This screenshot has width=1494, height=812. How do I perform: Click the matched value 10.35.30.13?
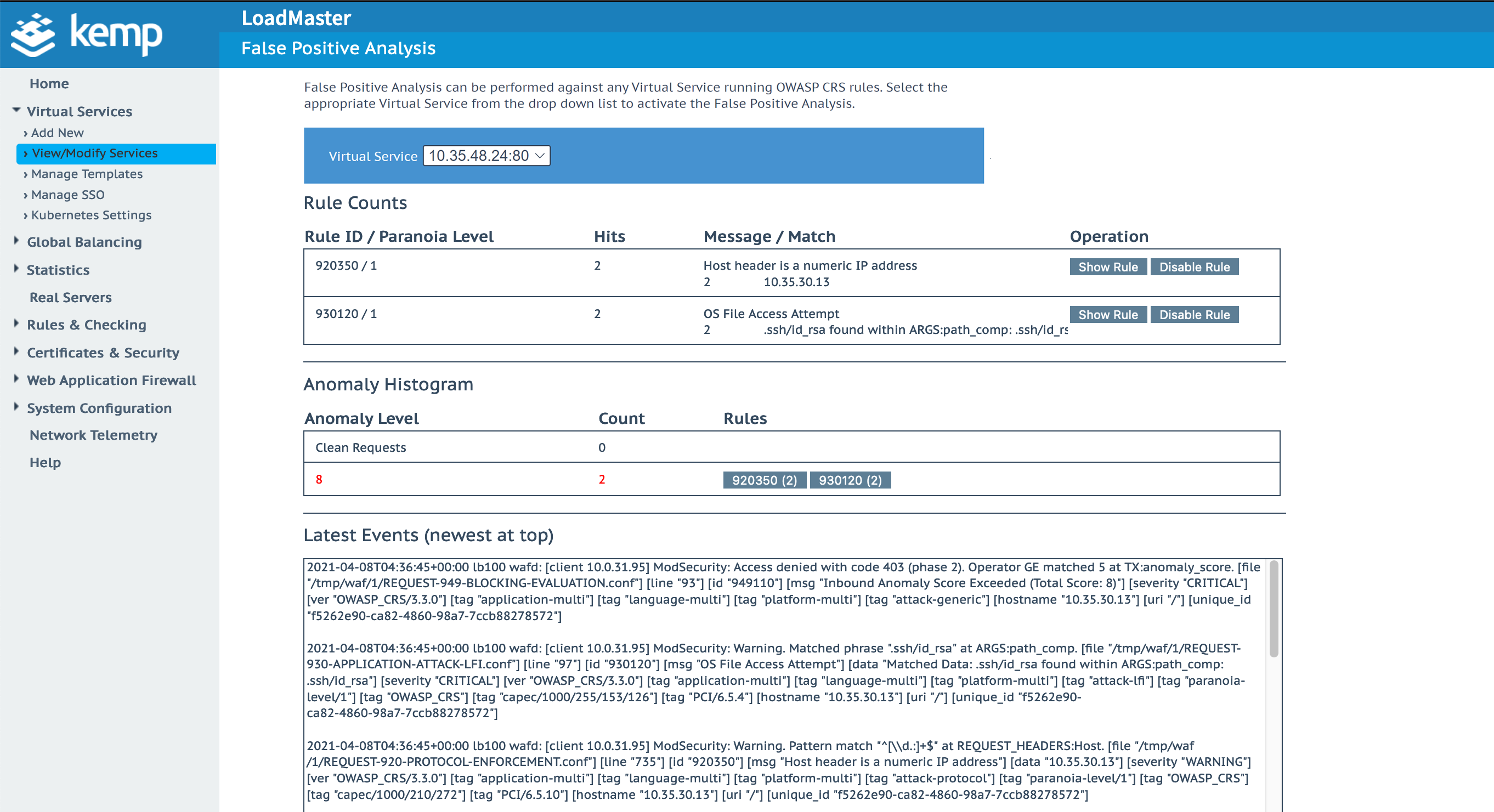click(796, 282)
